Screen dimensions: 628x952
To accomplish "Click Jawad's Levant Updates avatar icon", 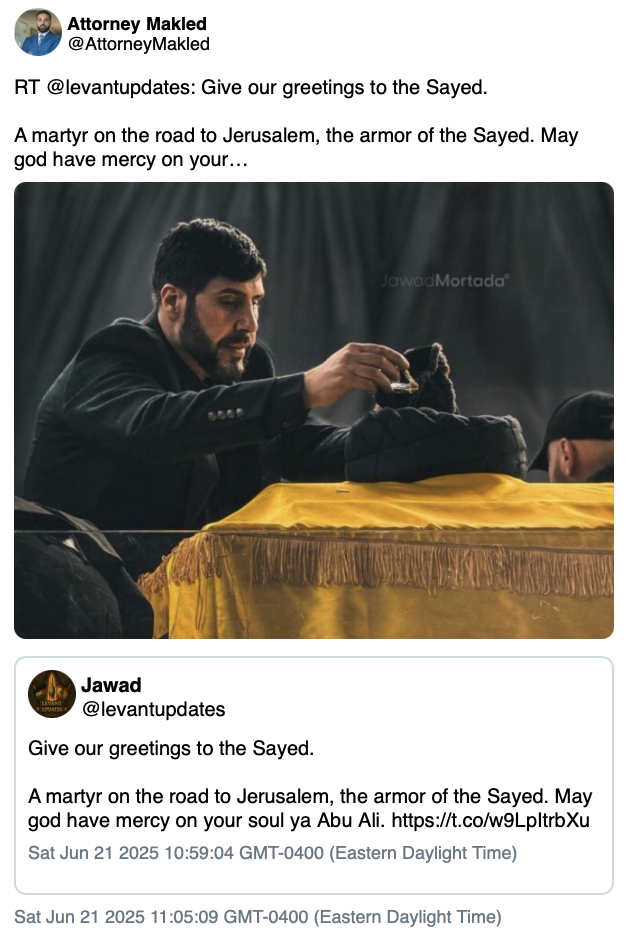I will click(52, 694).
